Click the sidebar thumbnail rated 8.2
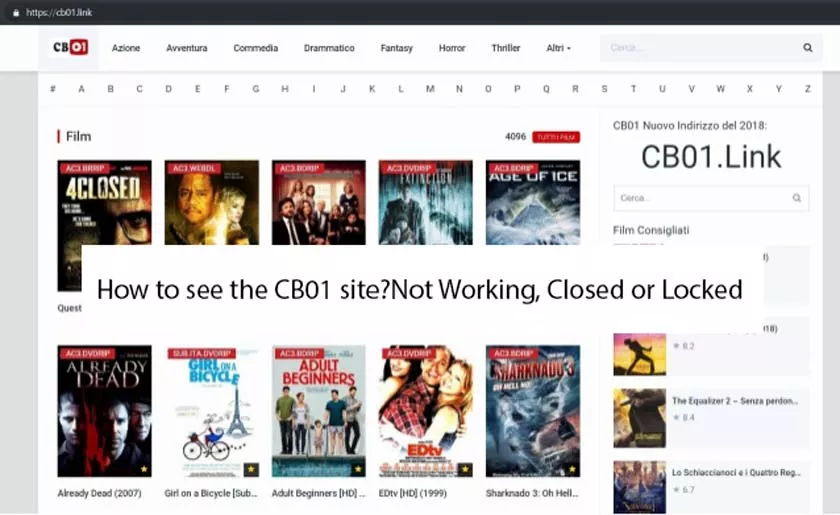840x515 pixels. coord(640,354)
